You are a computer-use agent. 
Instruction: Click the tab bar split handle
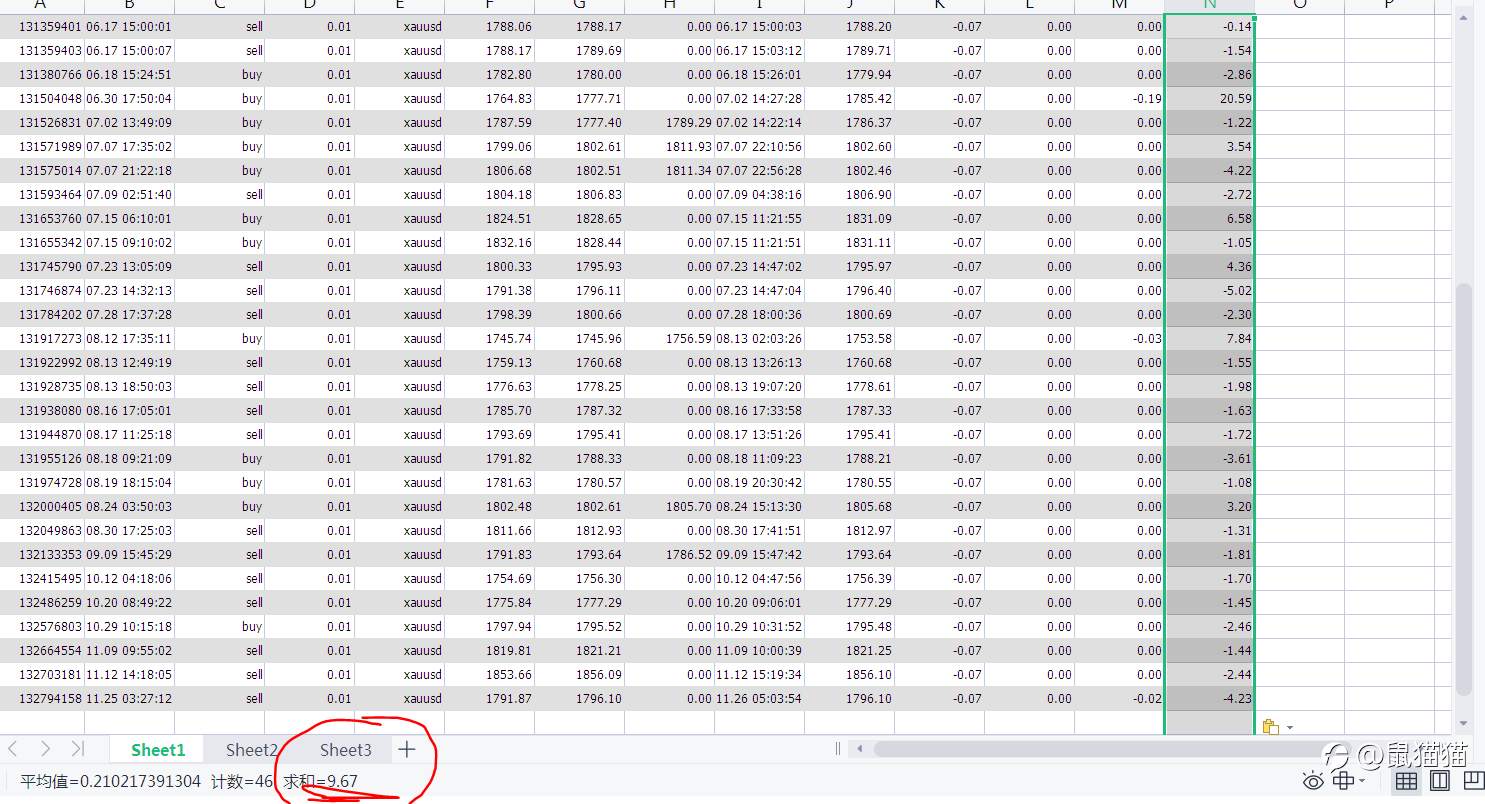[838, 748]
